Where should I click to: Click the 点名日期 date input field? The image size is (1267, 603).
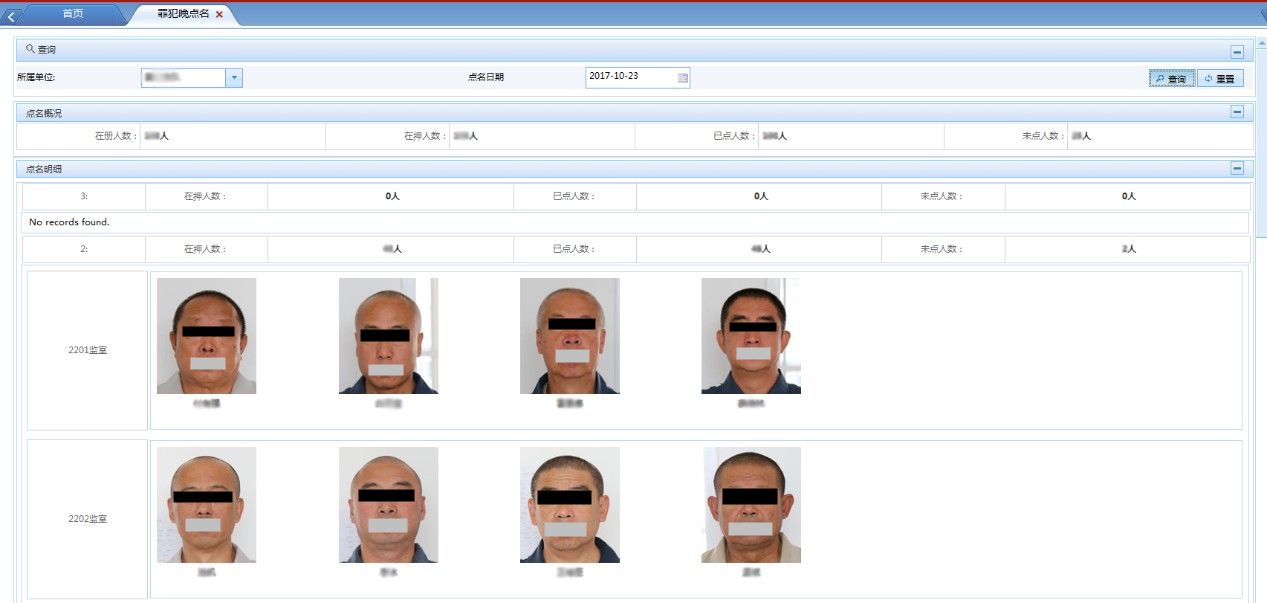630,78
